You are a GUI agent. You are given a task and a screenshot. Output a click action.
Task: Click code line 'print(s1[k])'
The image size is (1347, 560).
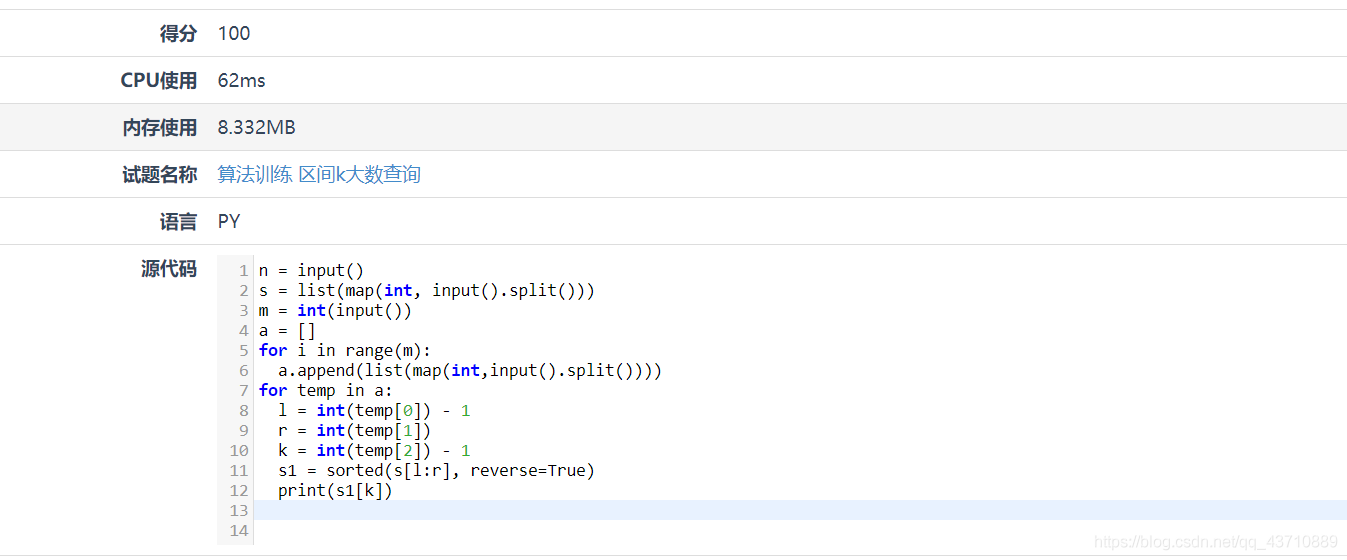coord(335,490)
